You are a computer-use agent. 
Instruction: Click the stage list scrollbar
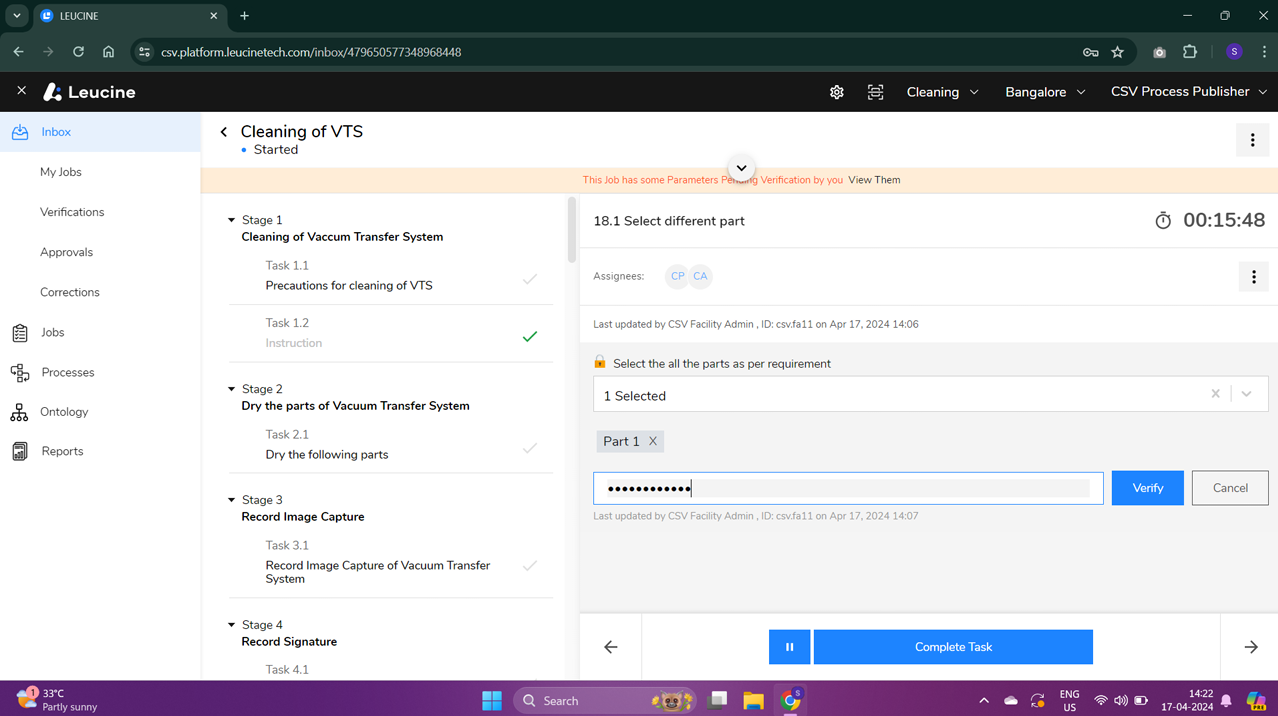tap(572, 230)
